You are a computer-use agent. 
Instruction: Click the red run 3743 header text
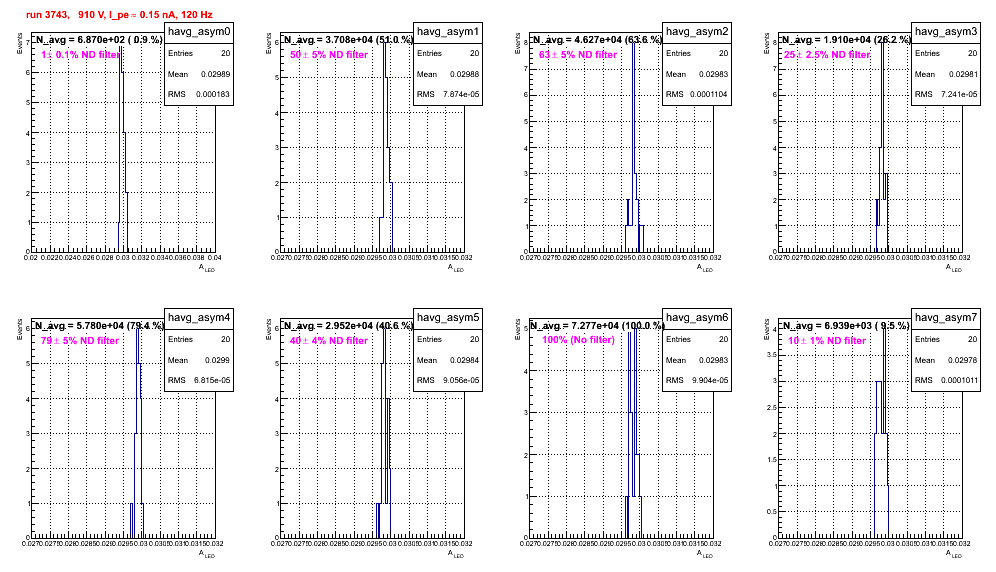[120, 15]
